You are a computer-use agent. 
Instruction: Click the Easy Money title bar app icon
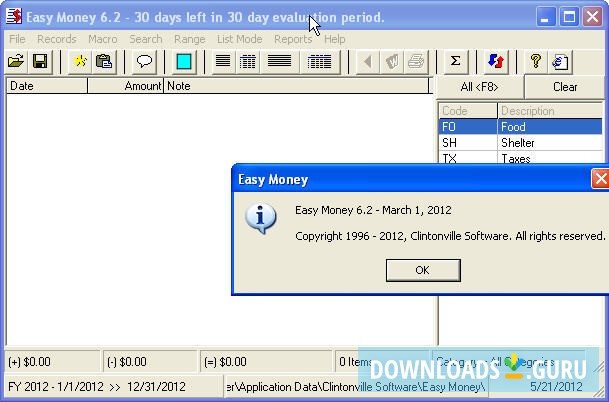click(x=14, y=17)
